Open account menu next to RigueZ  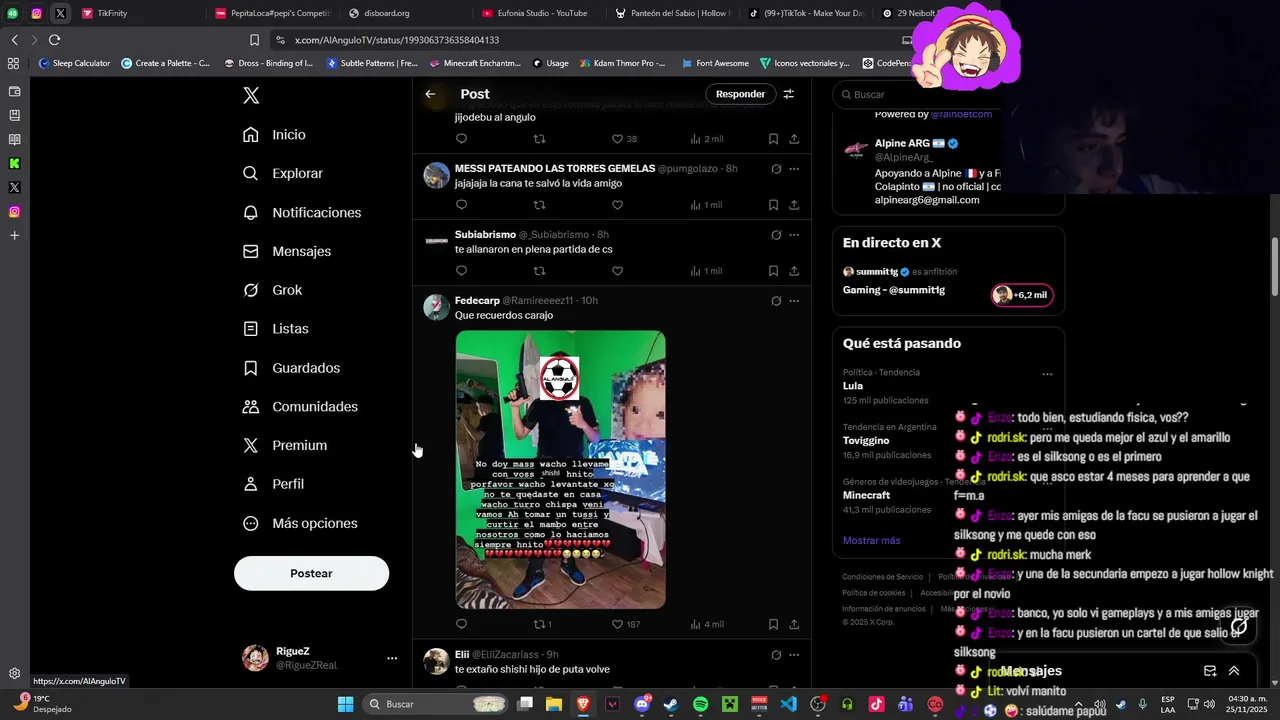[392, 658]
